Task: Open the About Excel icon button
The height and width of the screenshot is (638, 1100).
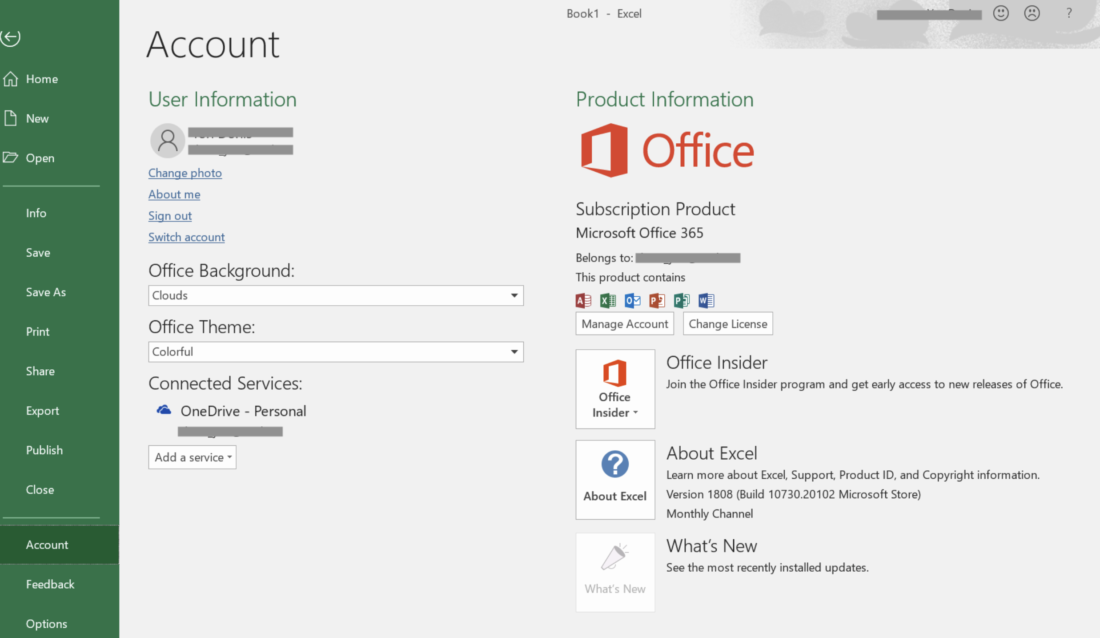Action: tap(615, 479)
